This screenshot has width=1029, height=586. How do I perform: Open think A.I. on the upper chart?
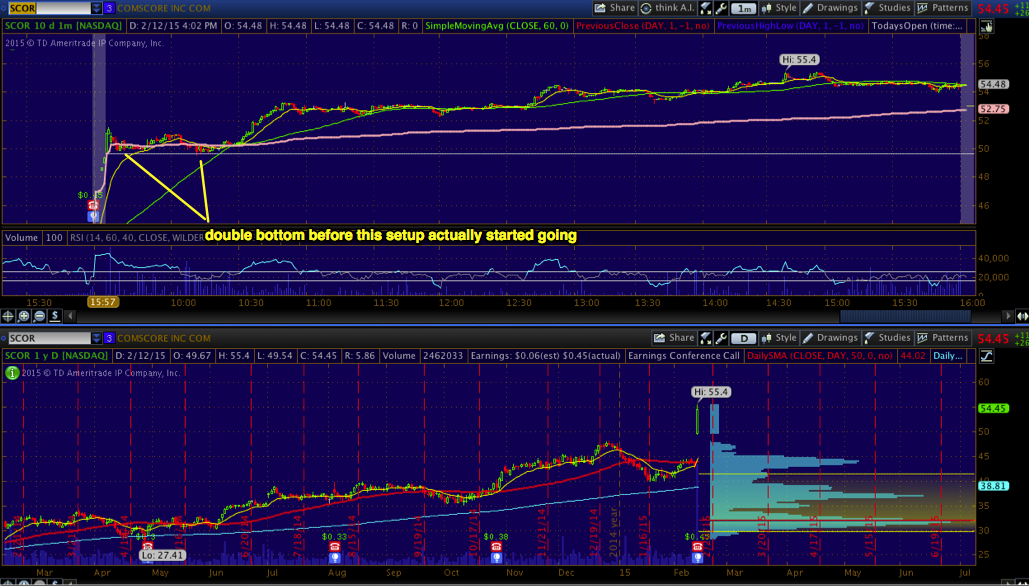click(x=668, y=8)
